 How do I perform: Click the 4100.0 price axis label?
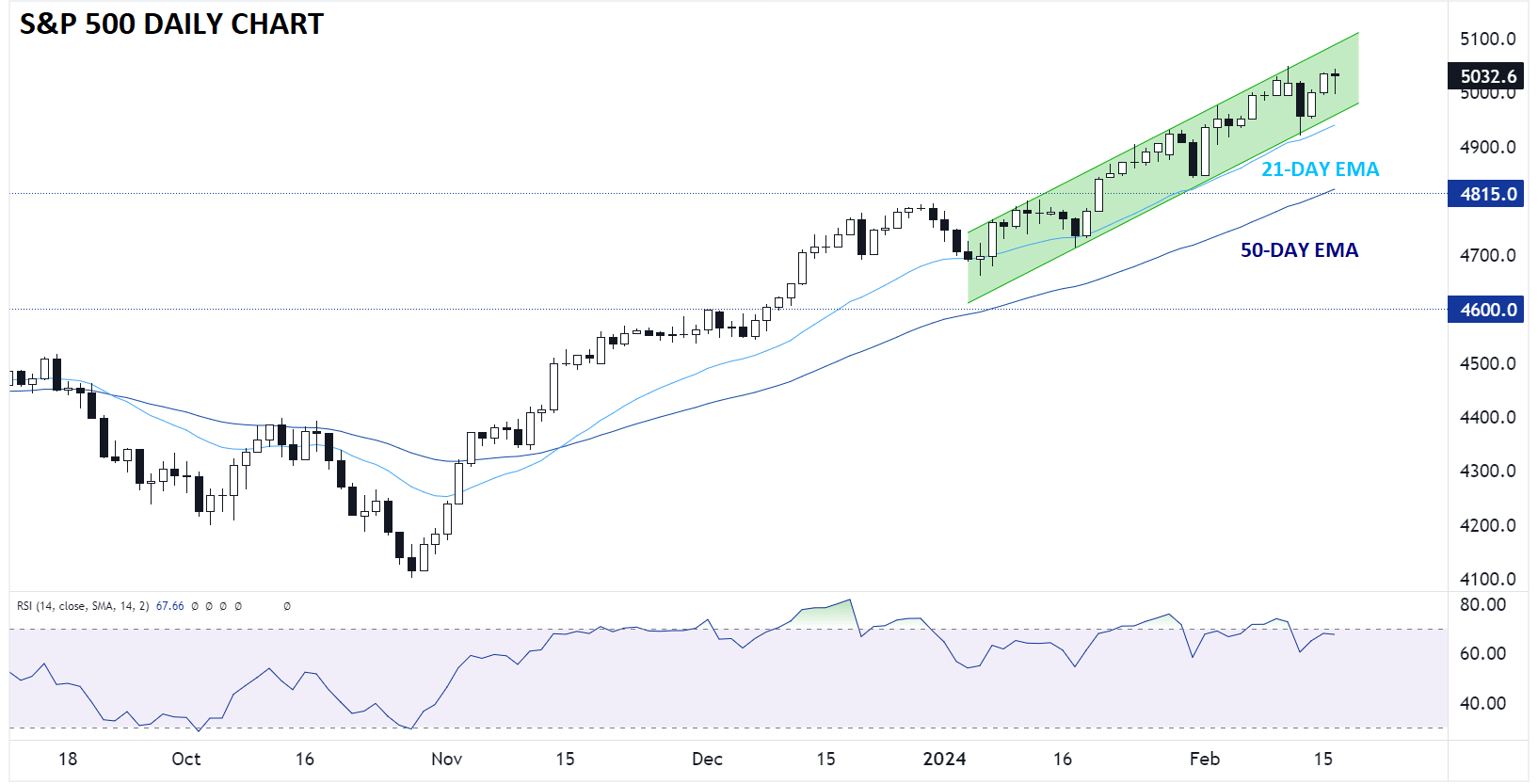1487,579
